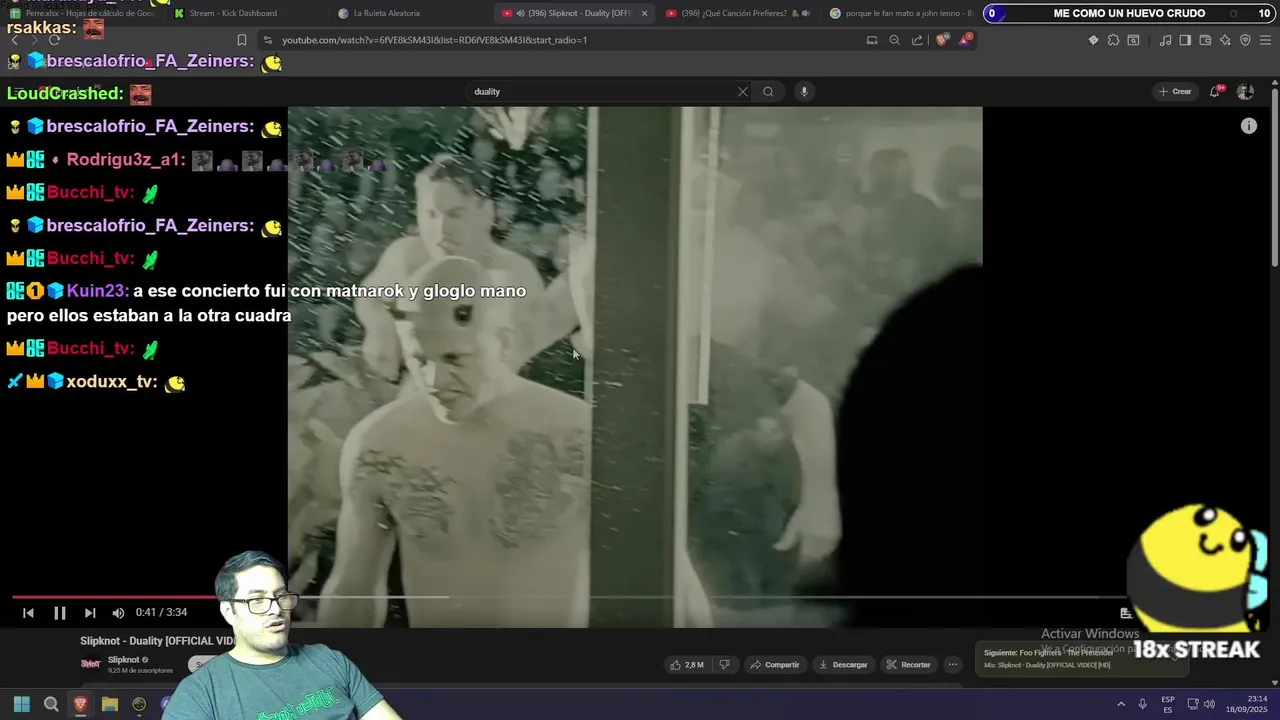Click the YouTube search magnifier button
Screen dimensions: 1280x720
pyautogui.click(x=768, y=92)
